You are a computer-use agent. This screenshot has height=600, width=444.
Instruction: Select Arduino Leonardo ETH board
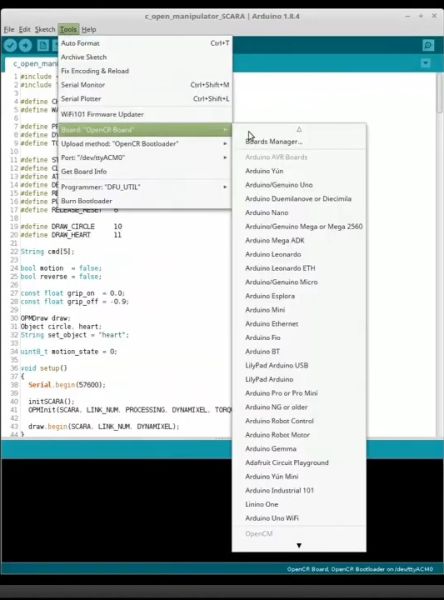299,268
